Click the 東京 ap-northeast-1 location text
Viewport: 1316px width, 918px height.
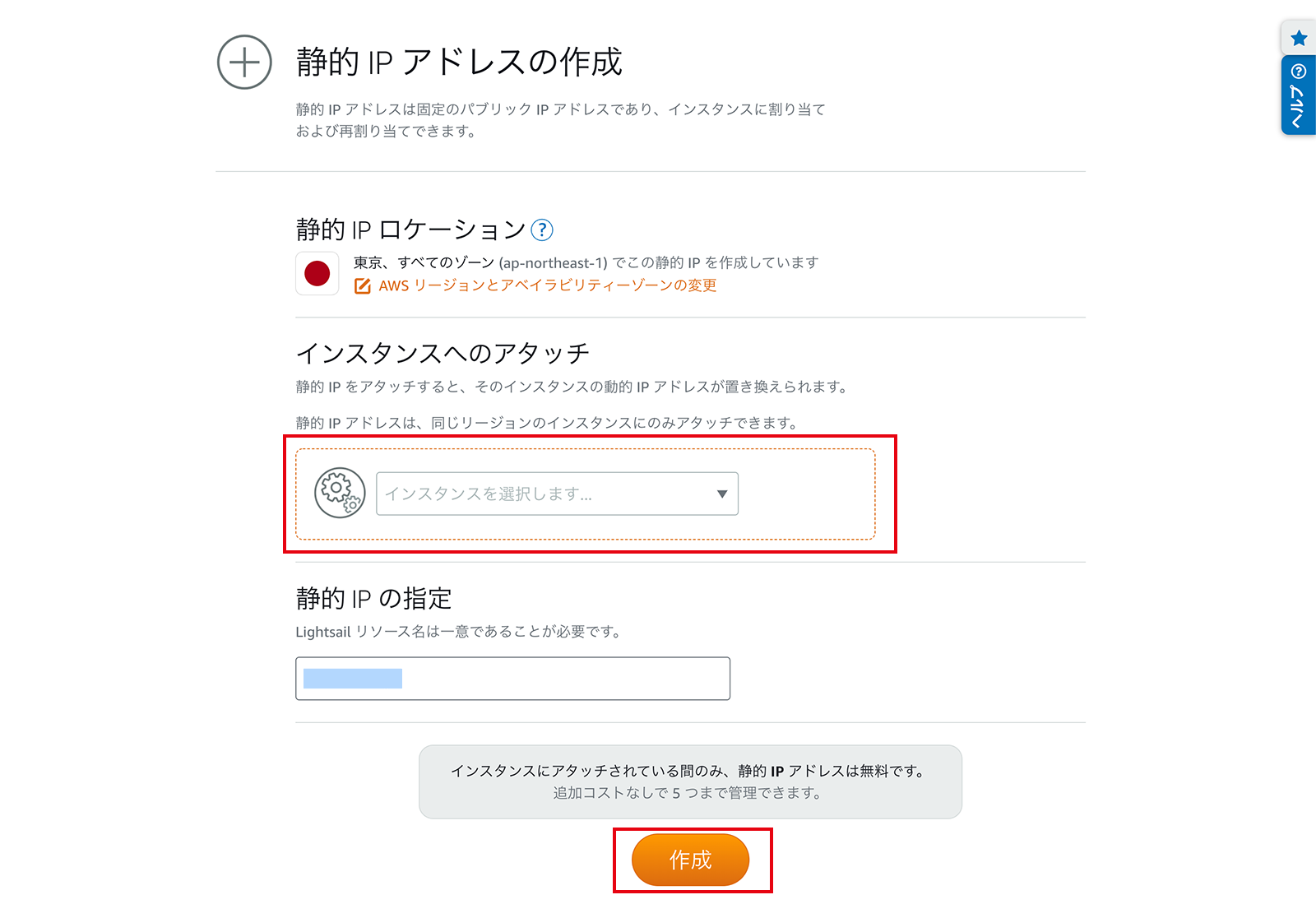click(x=586, y=262)
